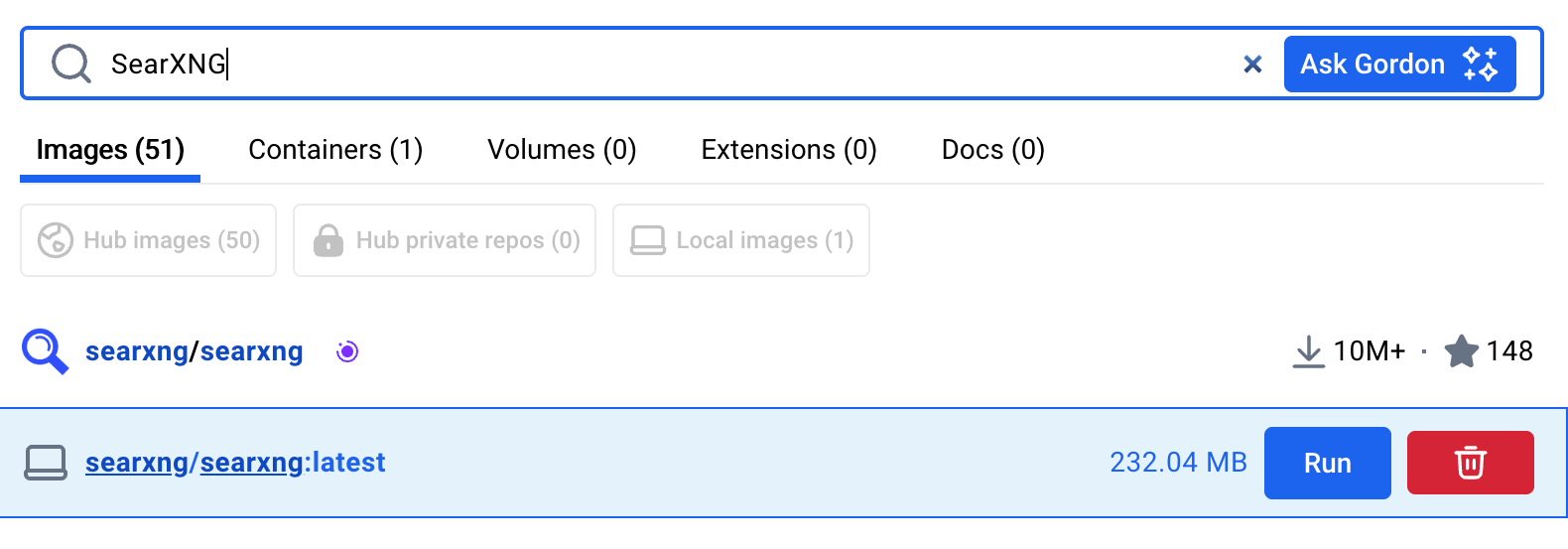Toggle the Local images (1) filter
The image size is (1568, 549).
741,240
